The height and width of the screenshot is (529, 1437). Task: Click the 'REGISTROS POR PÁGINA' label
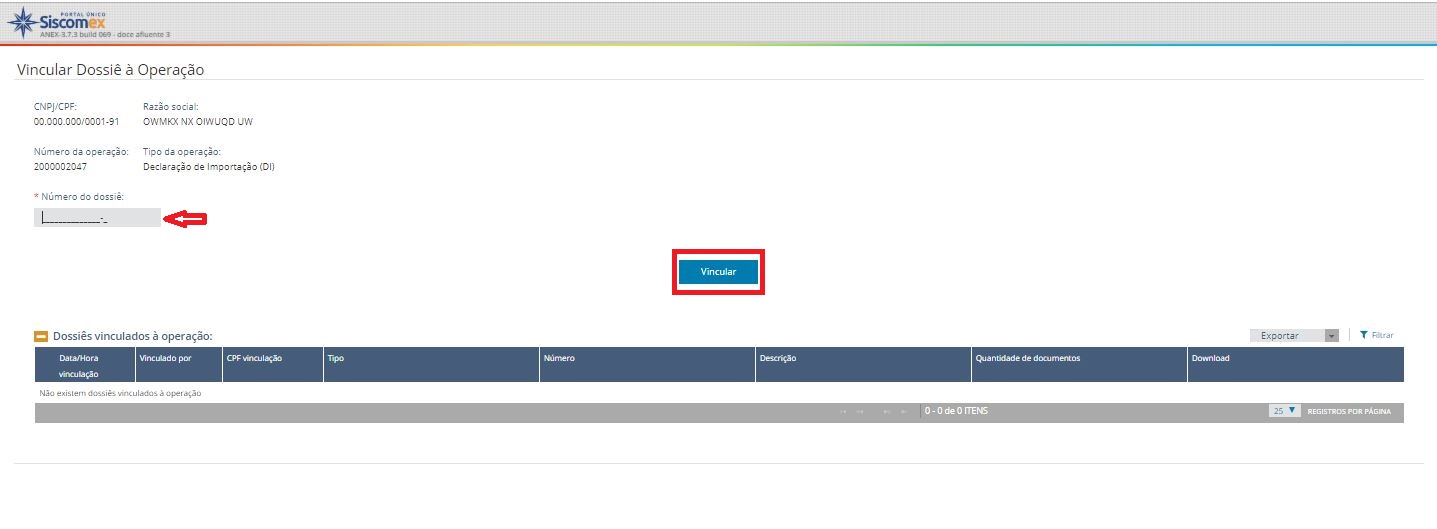[1349, 411]
